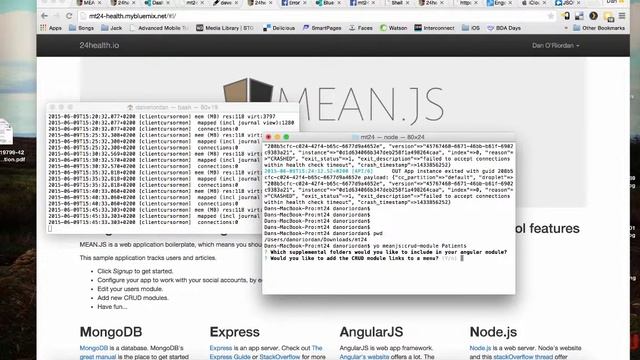Open Angular's website link
Screen dimensions: 640x360
[364, 357]
